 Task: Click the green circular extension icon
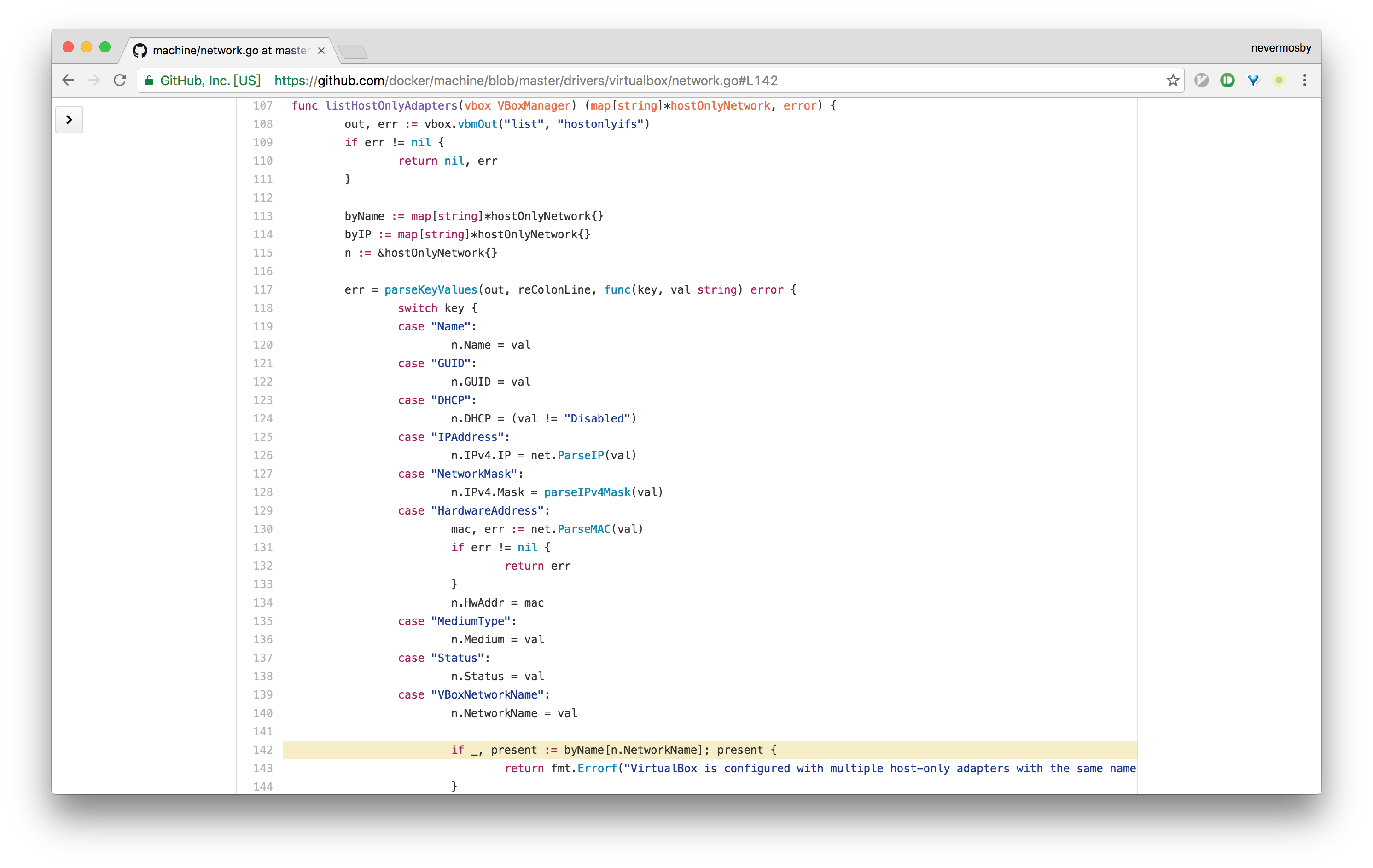pyautogui.click(x=1227, y=81)
